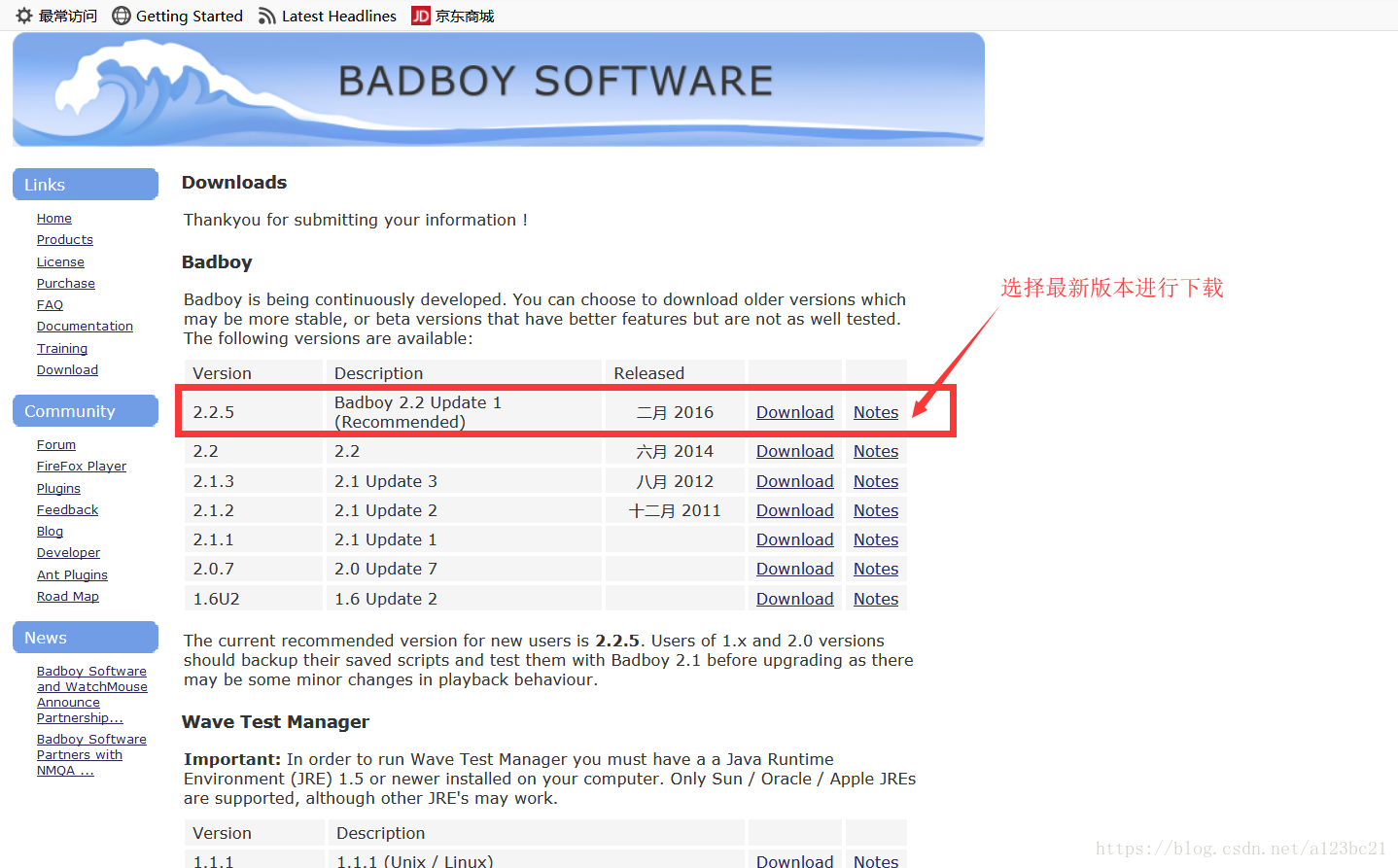
Task: Click the 八月 2012 release date cell
Action: pyautogui.click(x=675, y=481)
